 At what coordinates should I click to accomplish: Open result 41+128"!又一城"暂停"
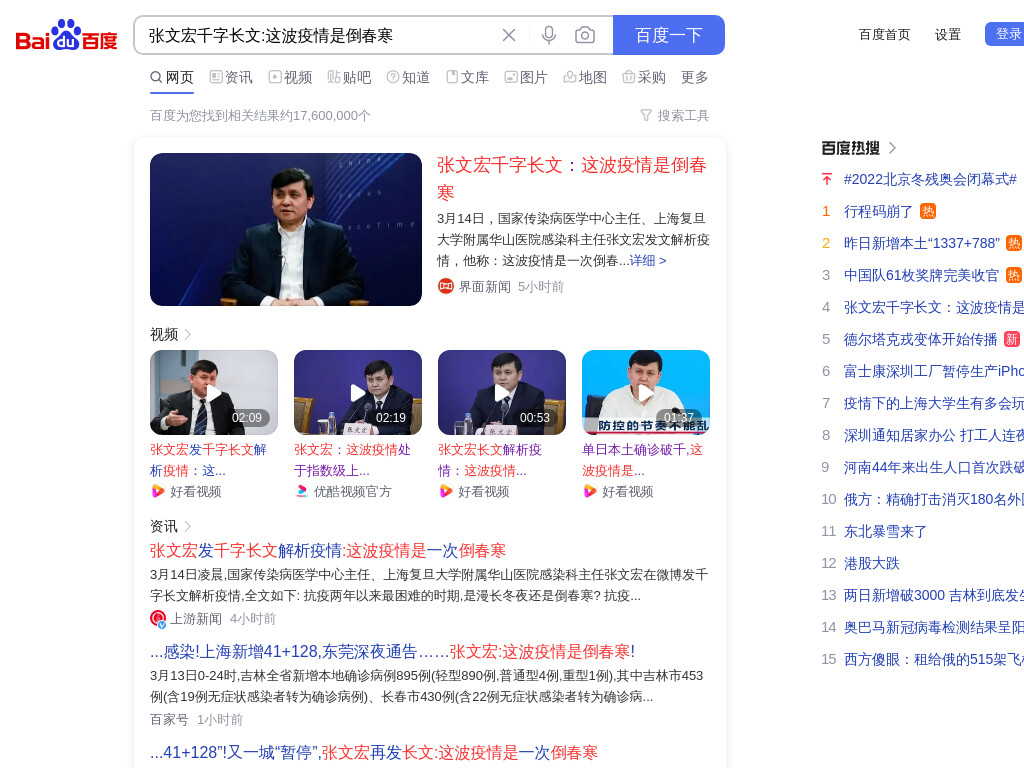(x=374, y=752)
